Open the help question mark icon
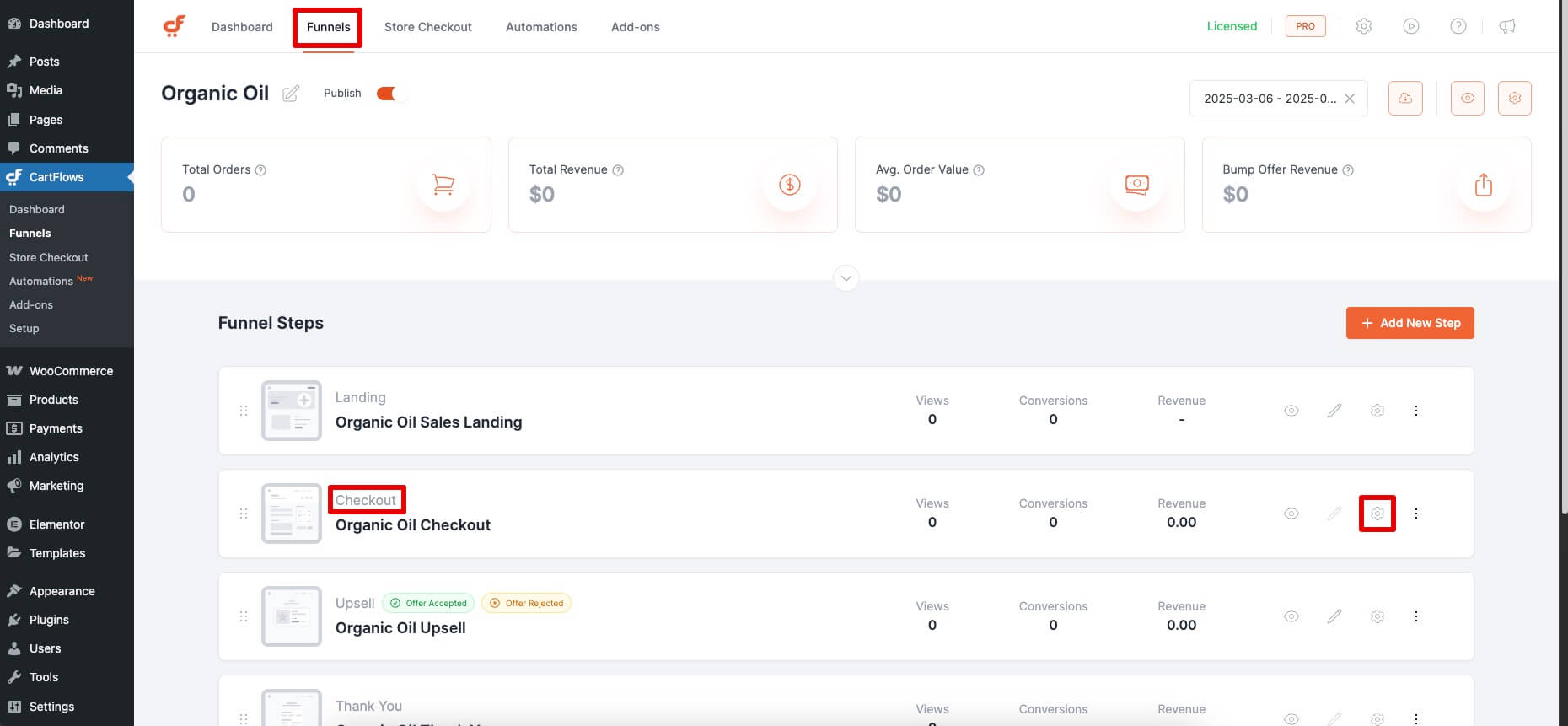1568x726 pixels. pos(1458,26)
